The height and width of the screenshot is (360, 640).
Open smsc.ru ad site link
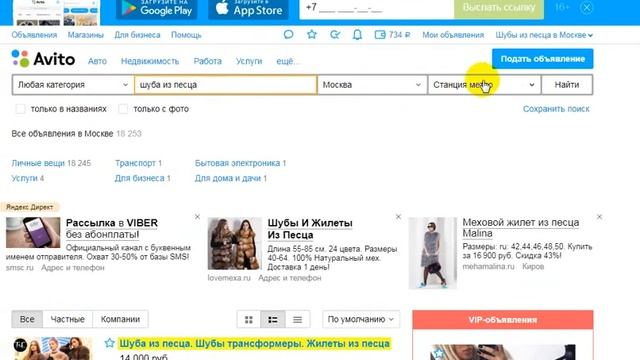click(x=20, y=268)
